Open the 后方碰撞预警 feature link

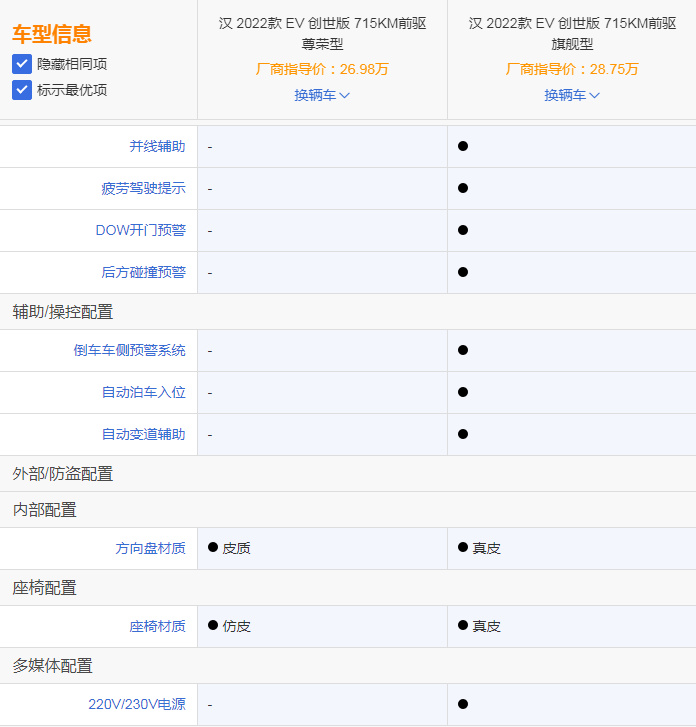[x=143, y=272]
